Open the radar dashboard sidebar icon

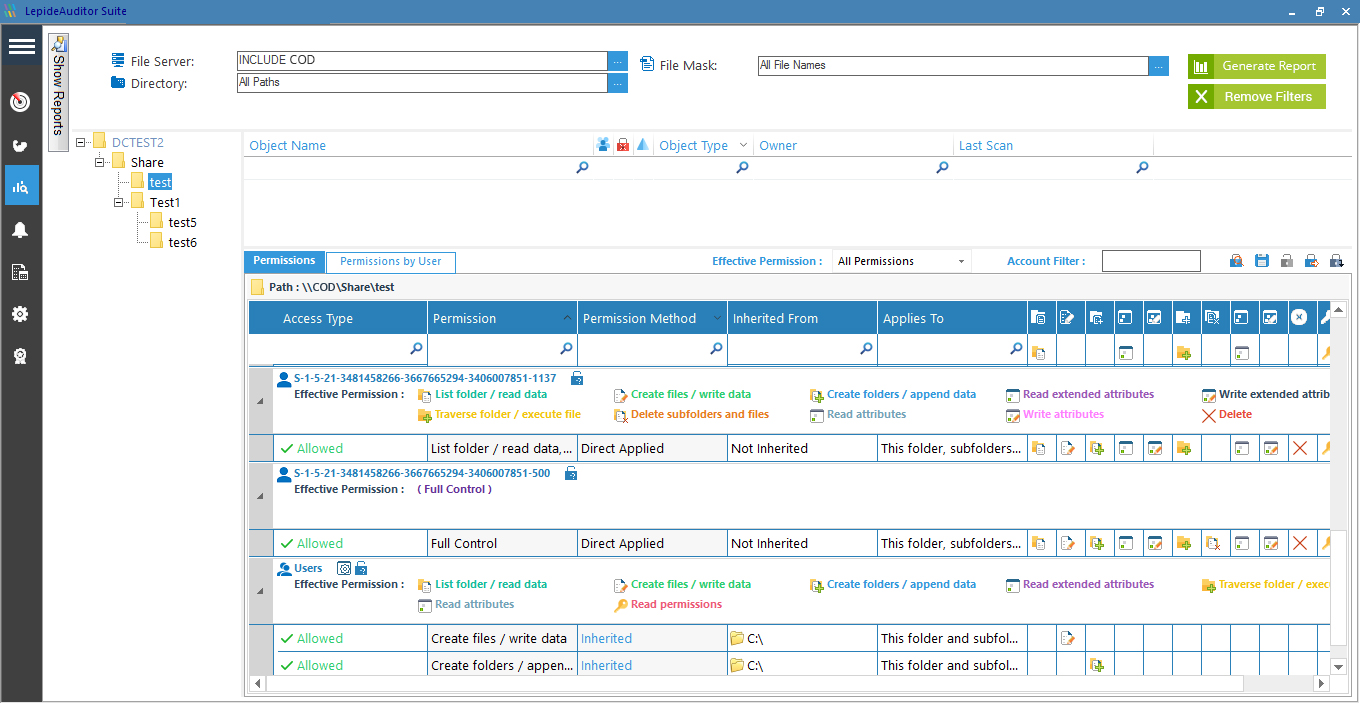21,102
